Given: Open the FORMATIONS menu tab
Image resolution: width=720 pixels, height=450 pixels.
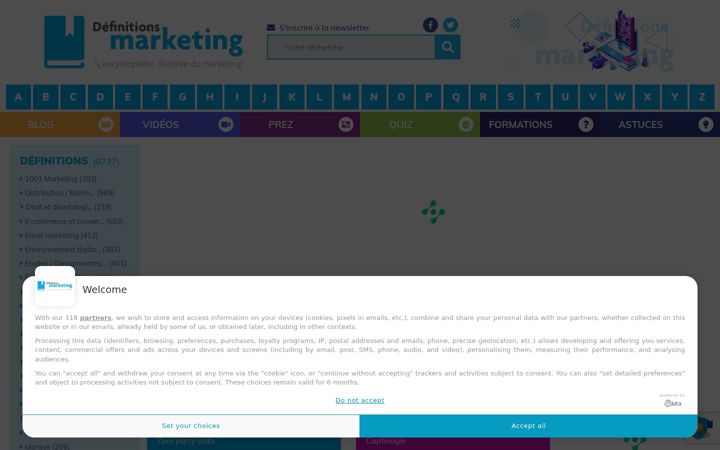Looking at the screenshot, I should (540, 124).
